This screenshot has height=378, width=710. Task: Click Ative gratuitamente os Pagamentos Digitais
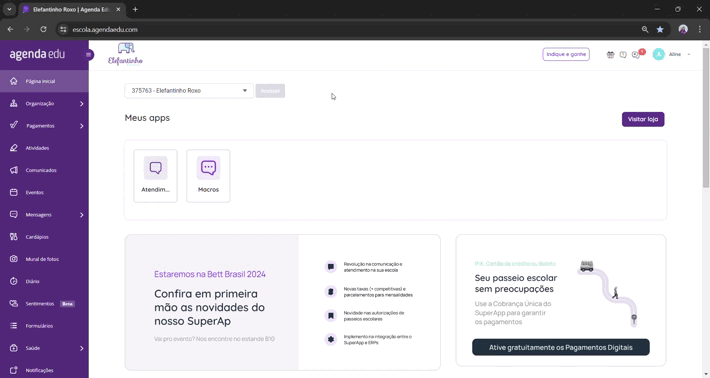tap(561, 347)
